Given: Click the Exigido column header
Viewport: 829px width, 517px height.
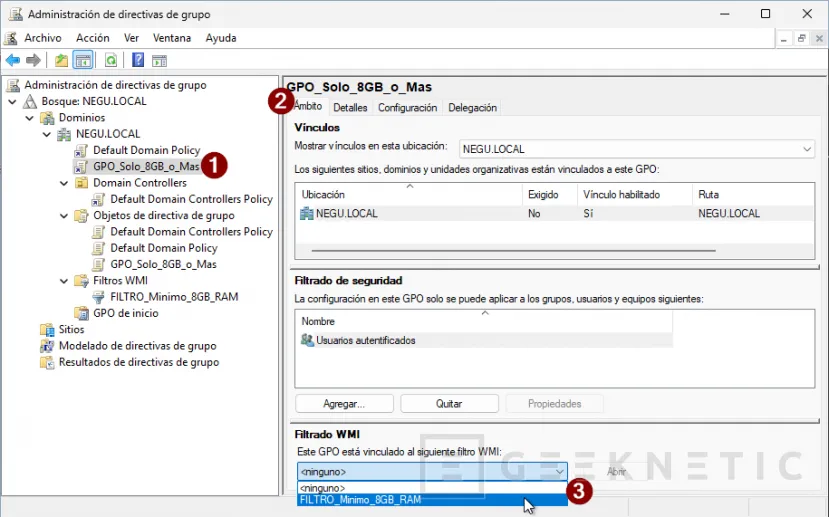Looking at the screenshot, I should 550,194.
